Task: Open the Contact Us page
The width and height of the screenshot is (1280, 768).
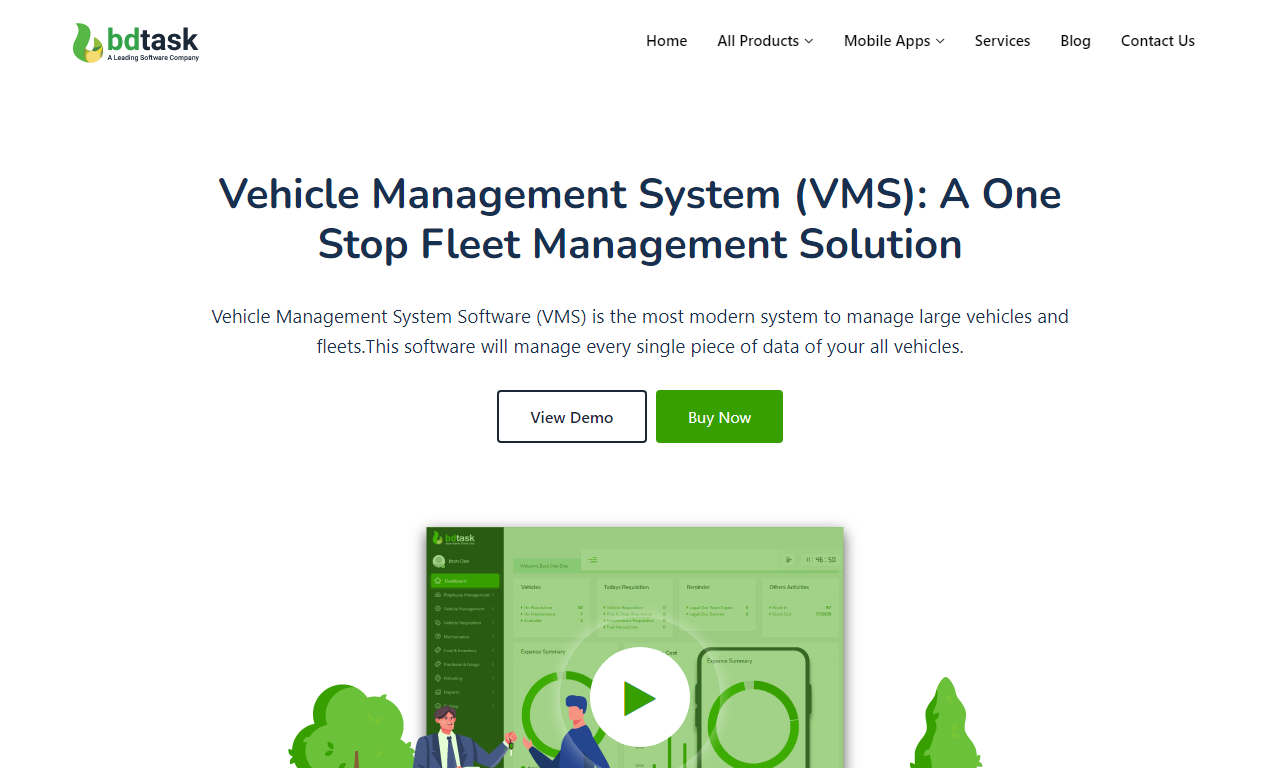Action: [1158, 41]
